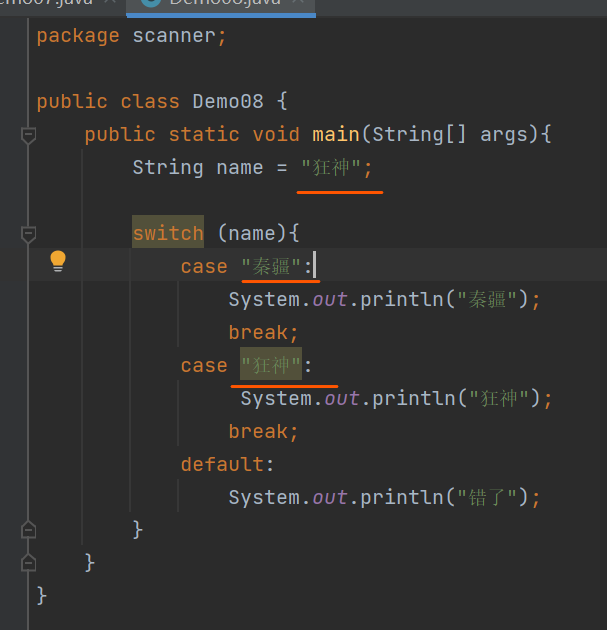Click '(name)' in the switch statement

point(252,233)
